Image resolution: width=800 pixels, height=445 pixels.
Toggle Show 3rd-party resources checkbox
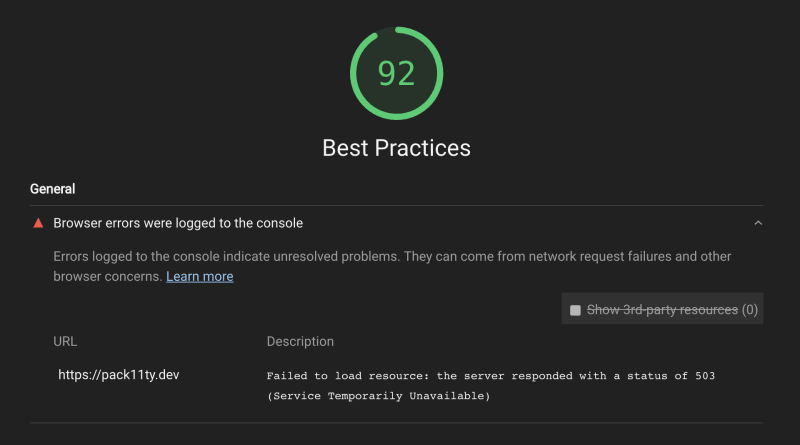tap(575, 310)
